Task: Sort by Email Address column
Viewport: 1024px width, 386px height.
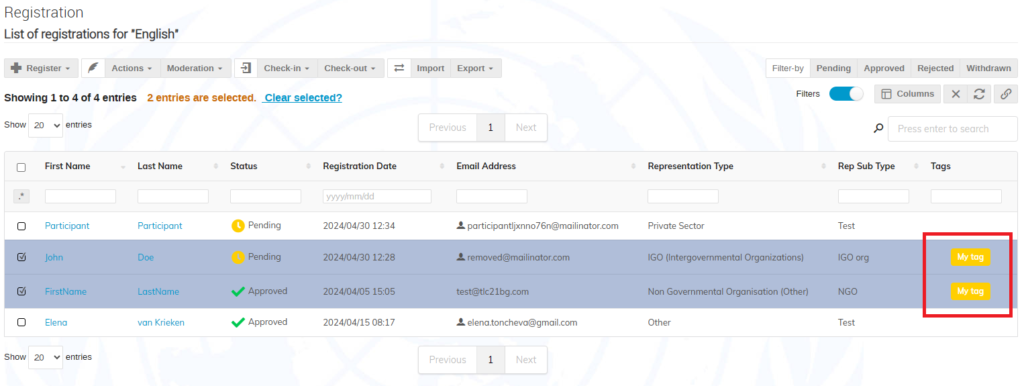Action: click(486, 167)
